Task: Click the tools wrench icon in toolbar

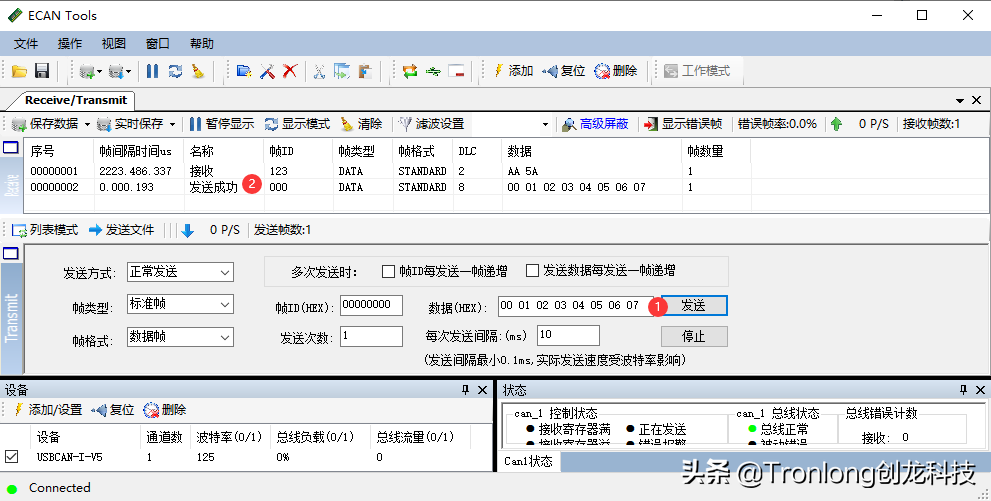Action: coord(267,71)
